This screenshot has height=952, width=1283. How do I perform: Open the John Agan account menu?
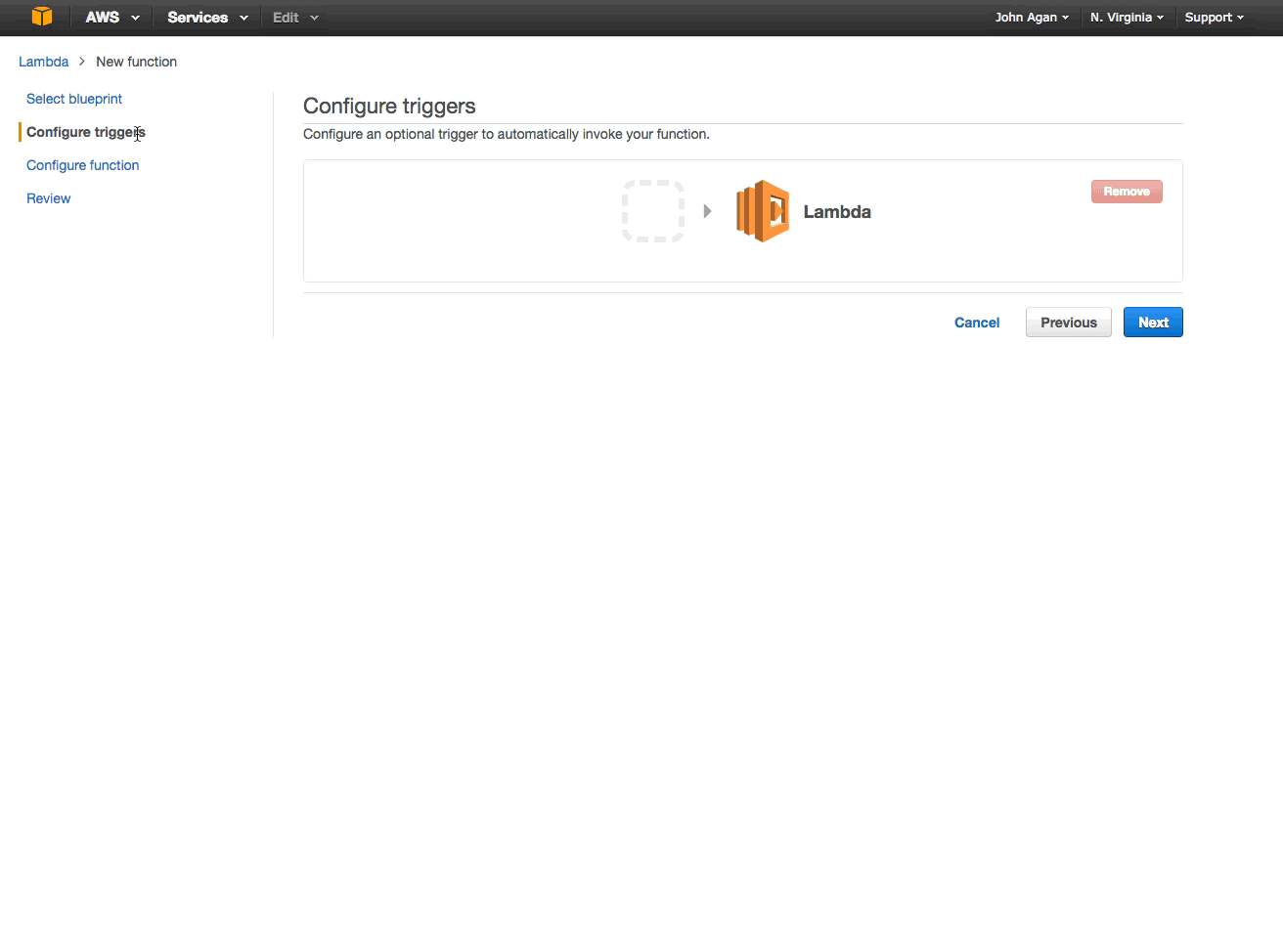(1032, 18)
